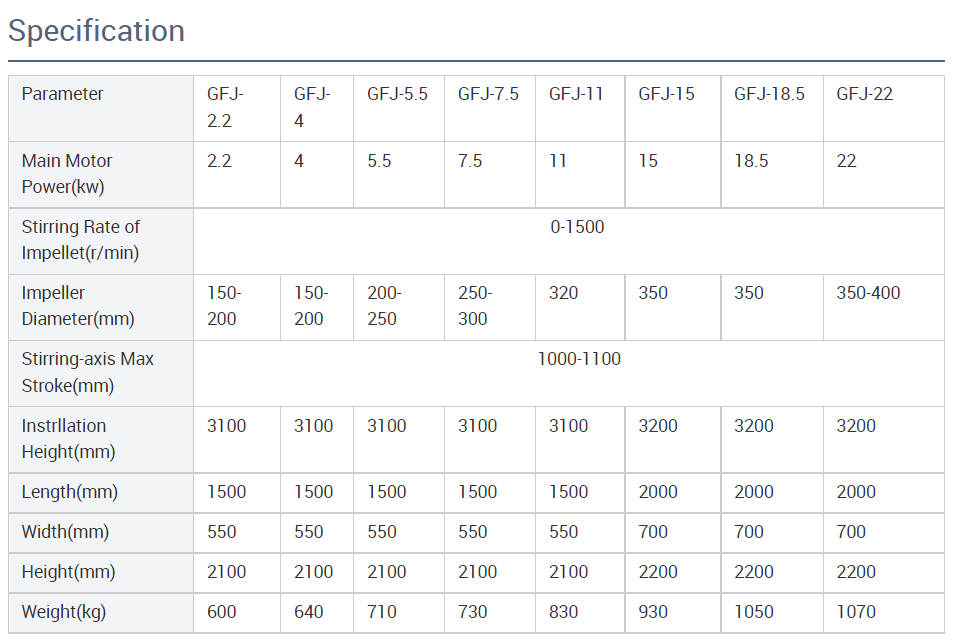
Task: Select the GFJ-11 column header
Action: (x=576, y=94)
